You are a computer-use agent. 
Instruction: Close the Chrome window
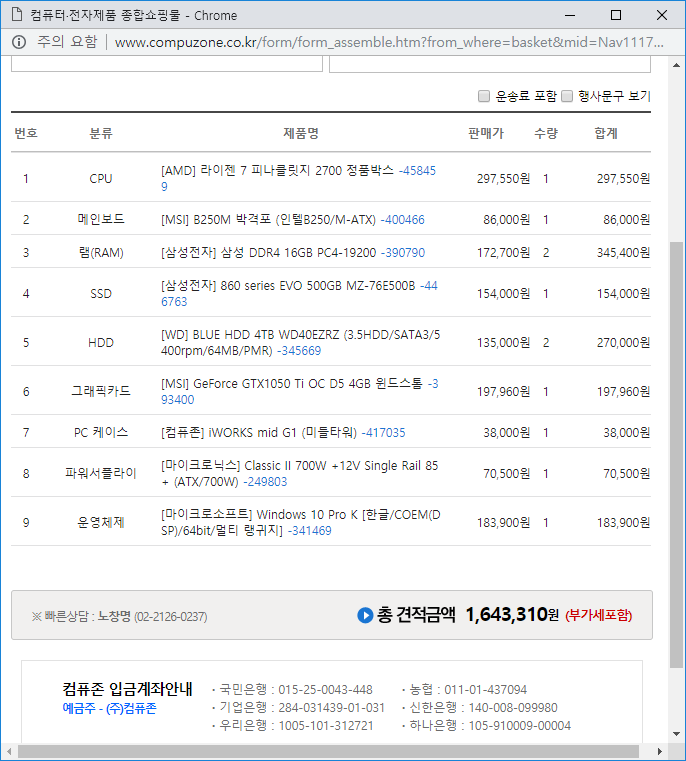click(662, 15)
